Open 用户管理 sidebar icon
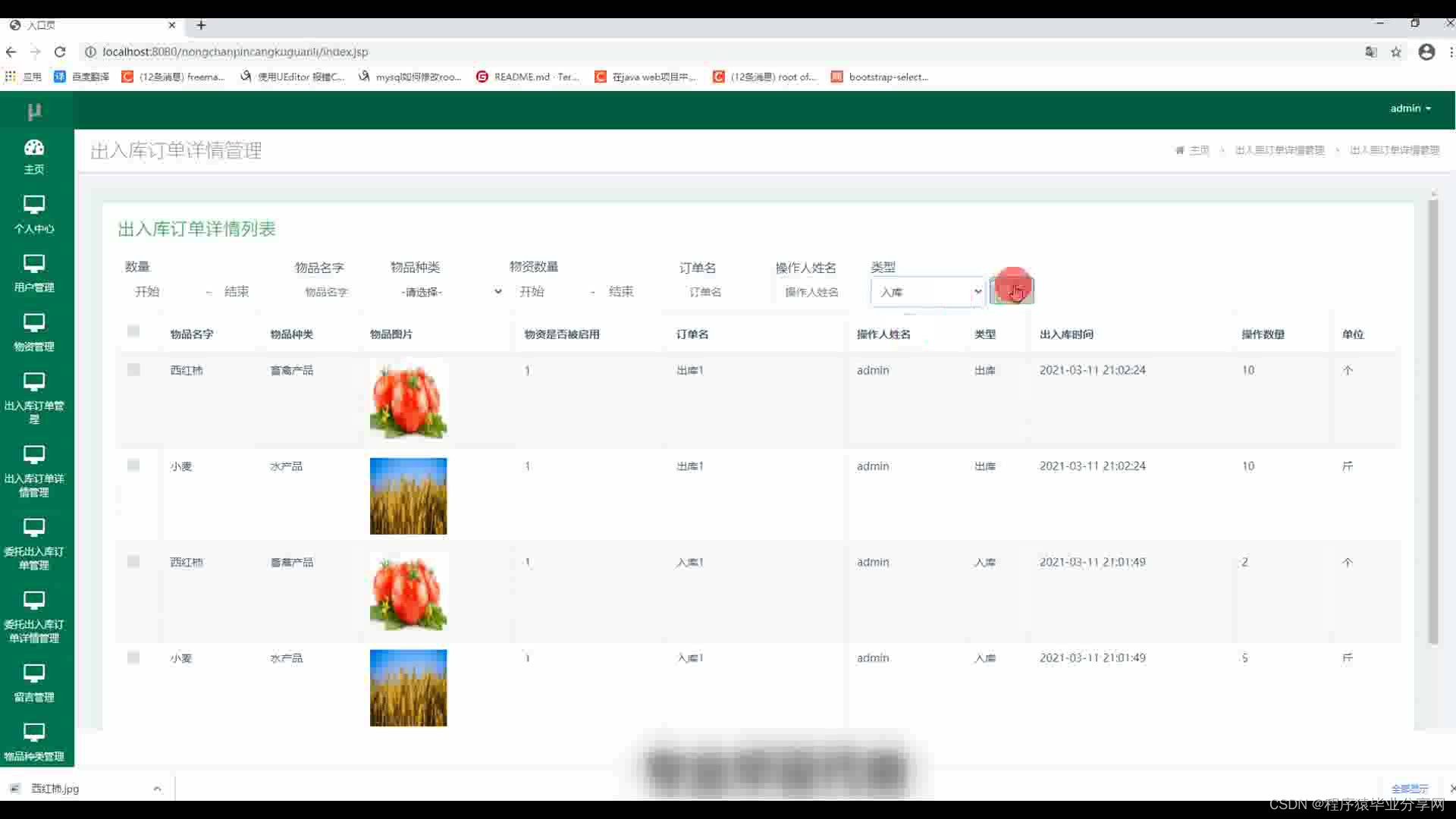 pyautogui.click(x=34, y=264)
